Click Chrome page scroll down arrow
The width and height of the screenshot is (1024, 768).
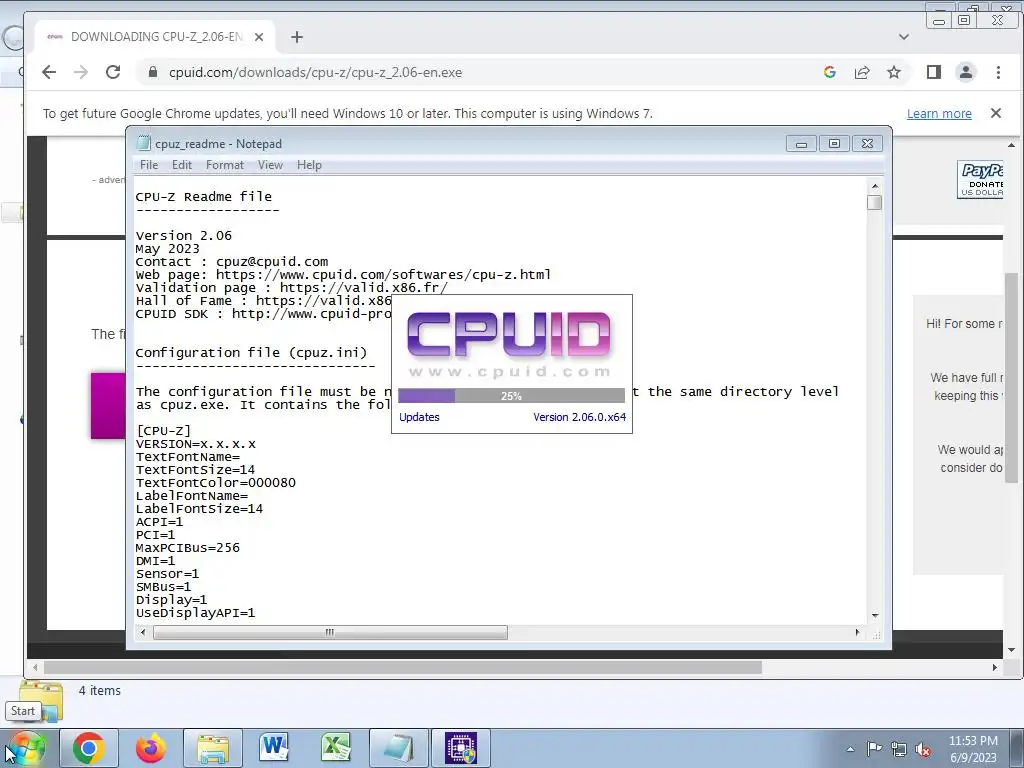[x=1012, y=650]
